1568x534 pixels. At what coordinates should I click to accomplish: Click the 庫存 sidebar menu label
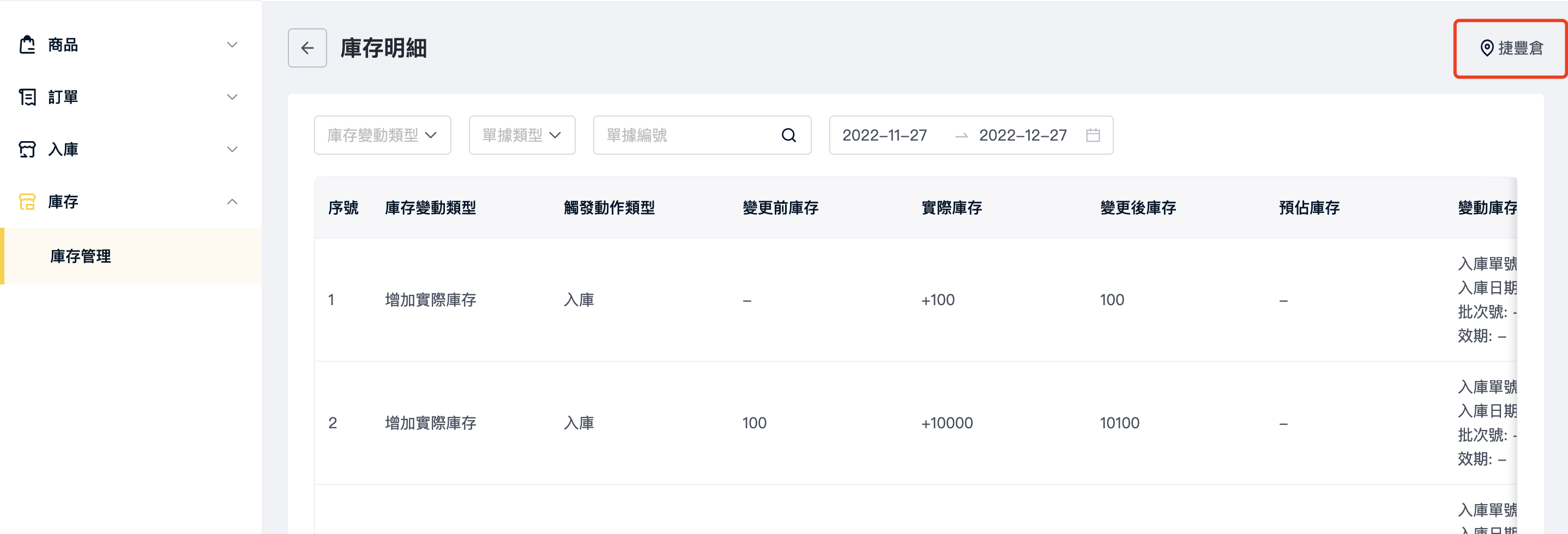point(63,202)
